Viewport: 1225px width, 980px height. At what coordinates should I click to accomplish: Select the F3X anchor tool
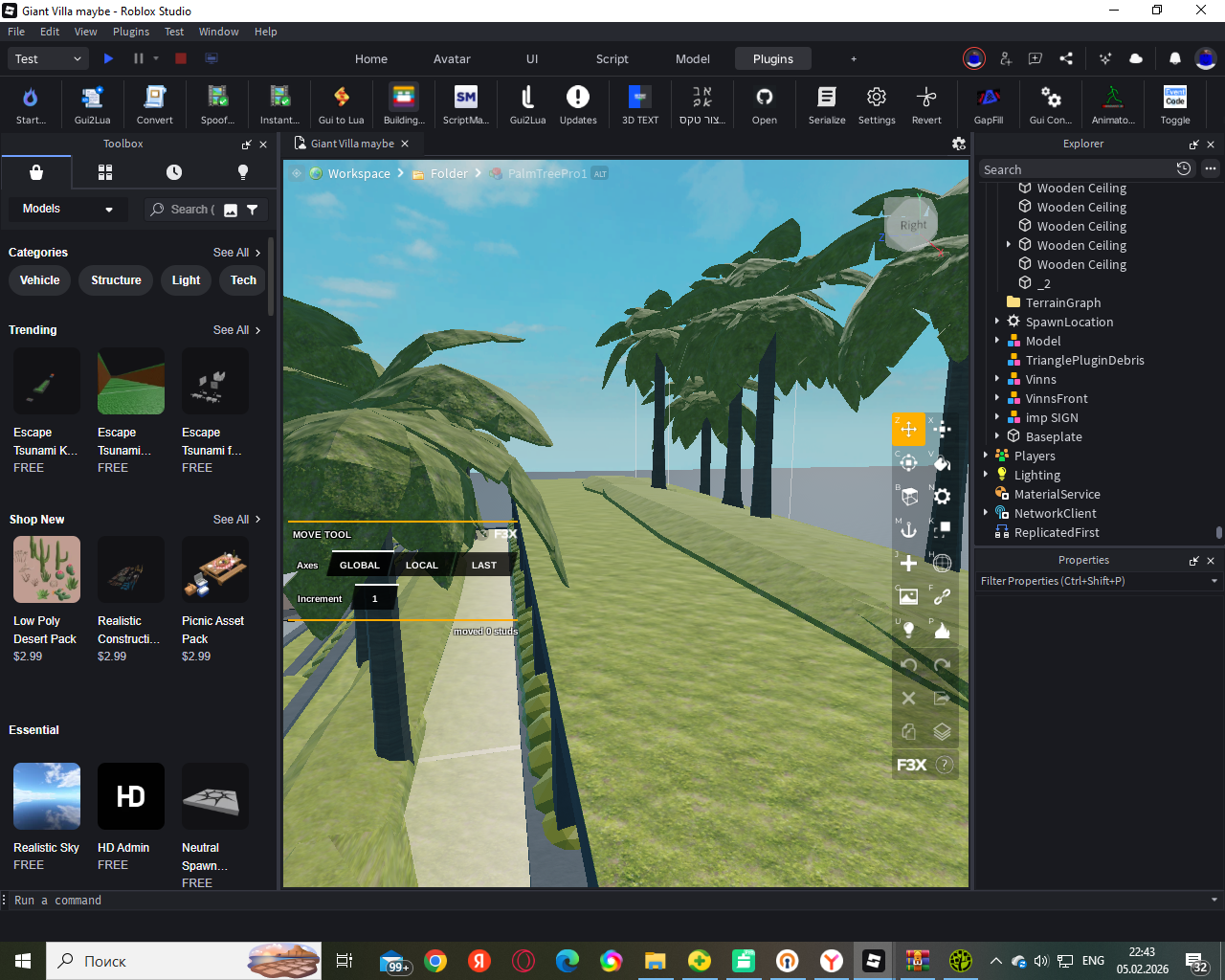click(908, 529)
